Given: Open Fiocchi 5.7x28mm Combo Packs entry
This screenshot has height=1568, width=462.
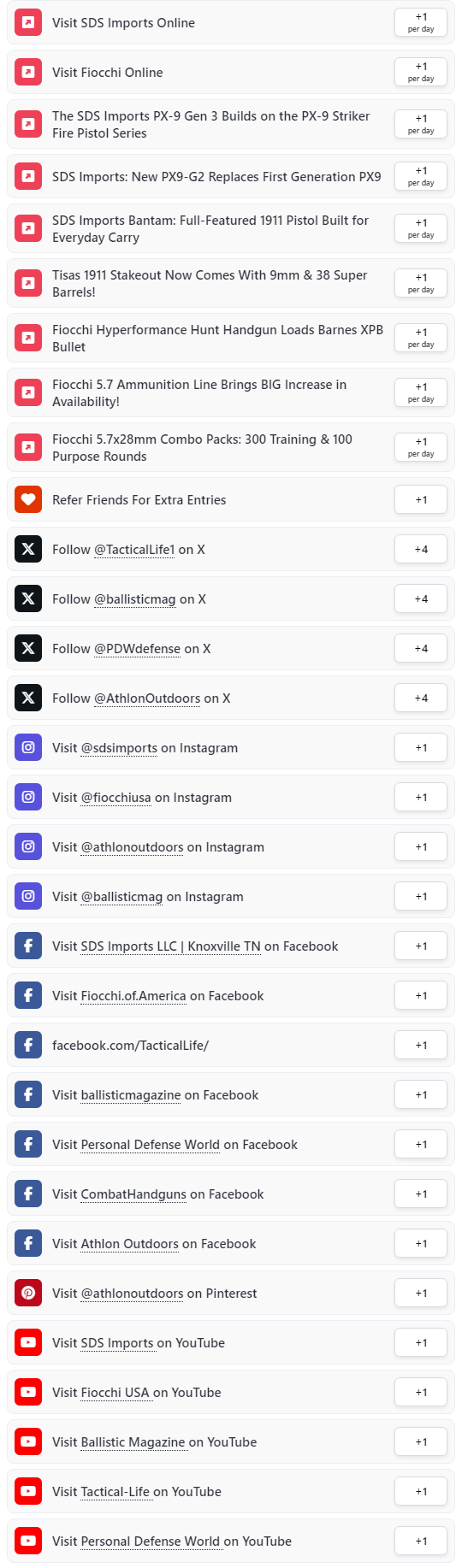Looking at the screenshot, I should (x=231, y=448).
